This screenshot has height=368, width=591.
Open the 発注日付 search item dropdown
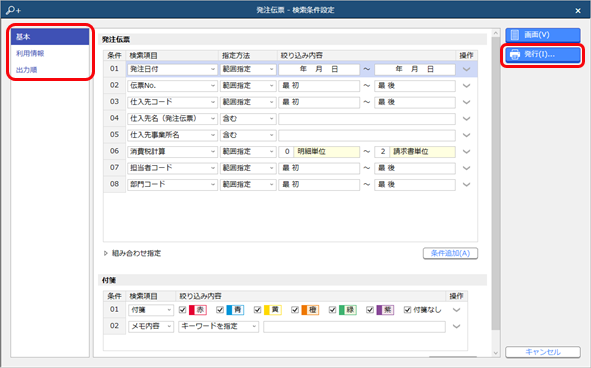tap(172, 69)
